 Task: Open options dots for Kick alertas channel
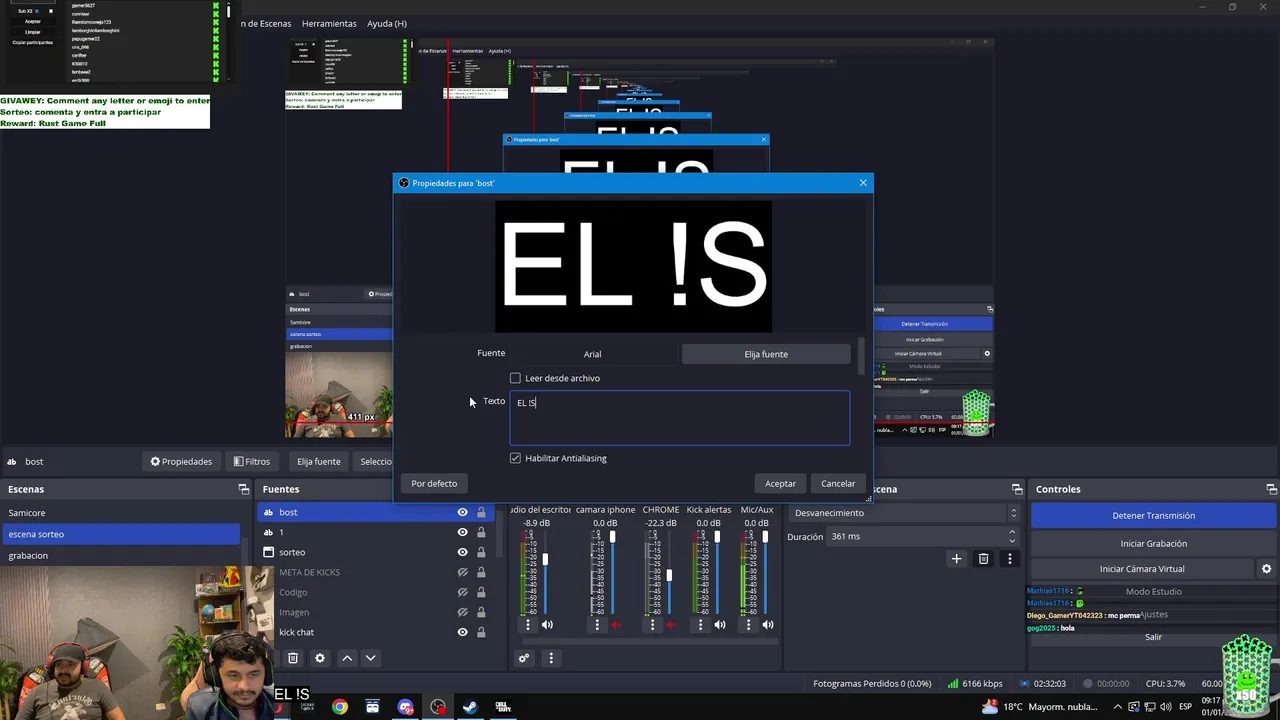700,625
